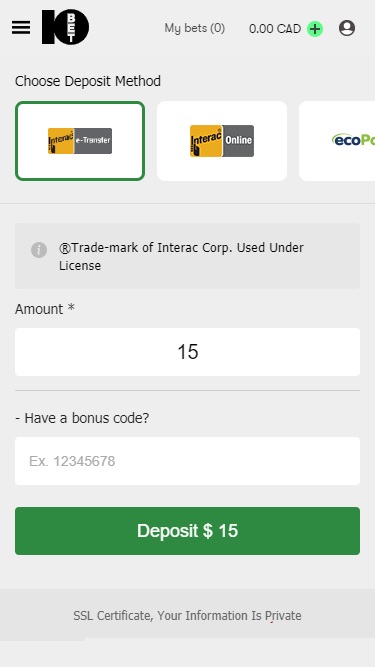Tap the green plus add-funds icon

click(315, 29)
